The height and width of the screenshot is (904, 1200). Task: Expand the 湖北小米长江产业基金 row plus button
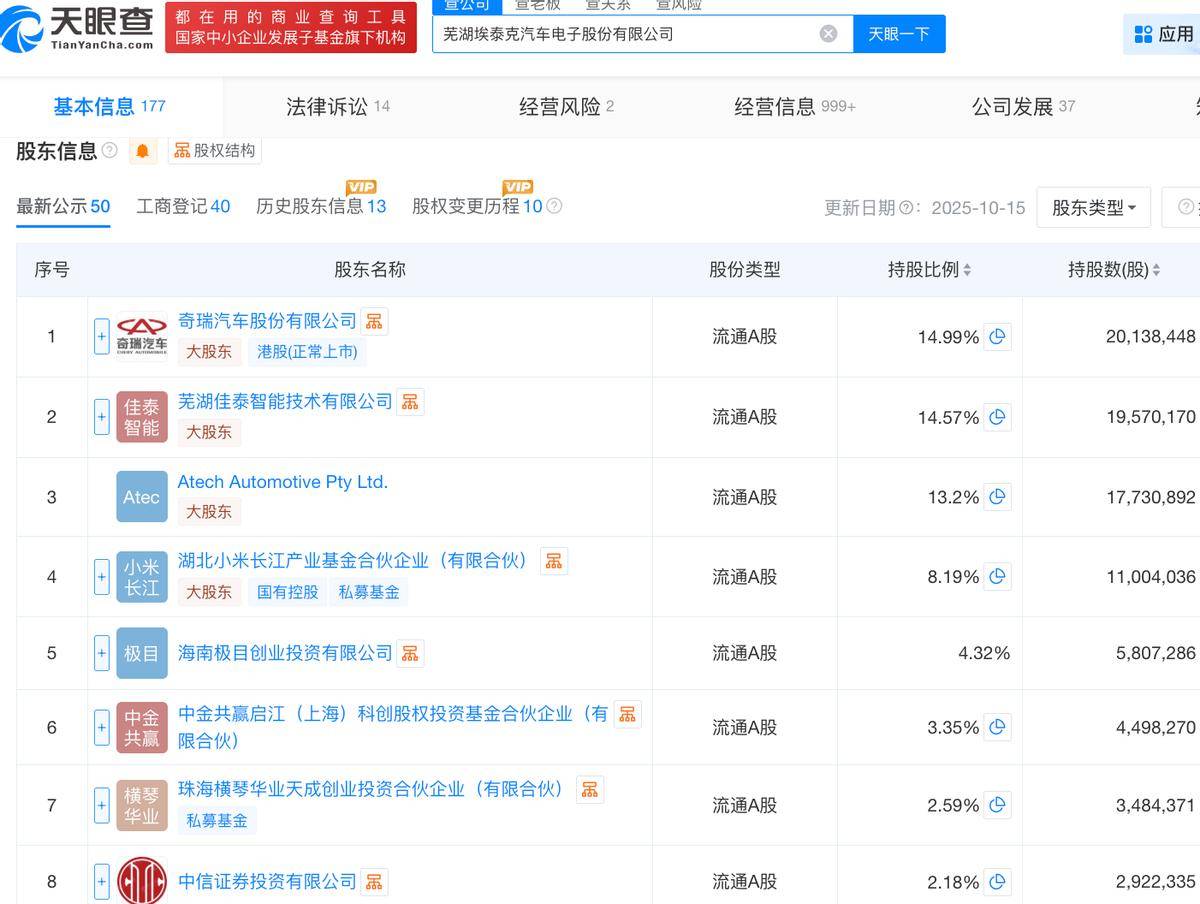[x=101, y=577]
